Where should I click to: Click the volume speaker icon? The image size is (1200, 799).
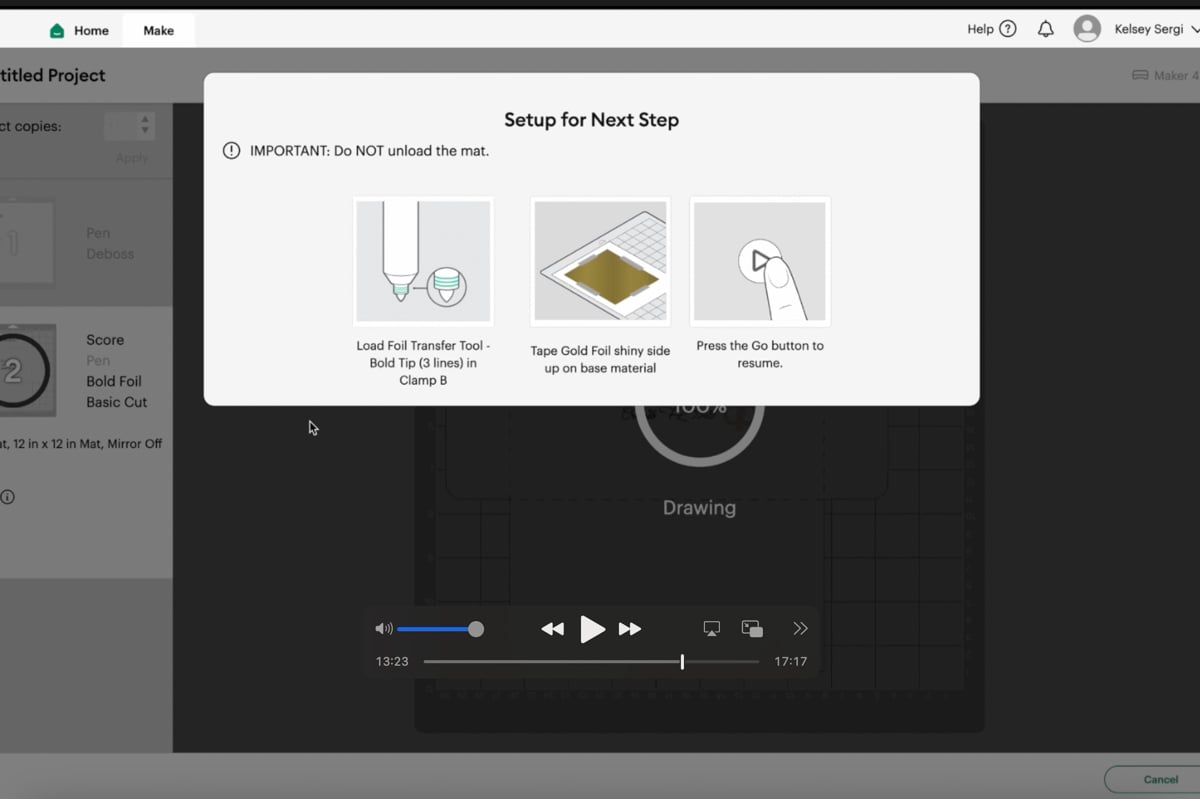pyautogui.click(x=383, y=629)
